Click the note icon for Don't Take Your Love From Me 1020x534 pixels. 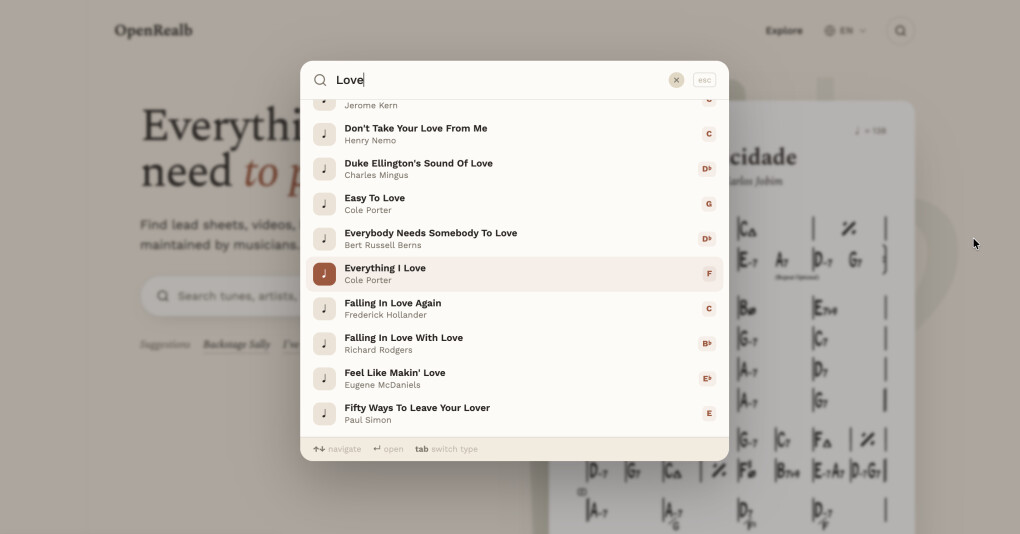point(324,134)
